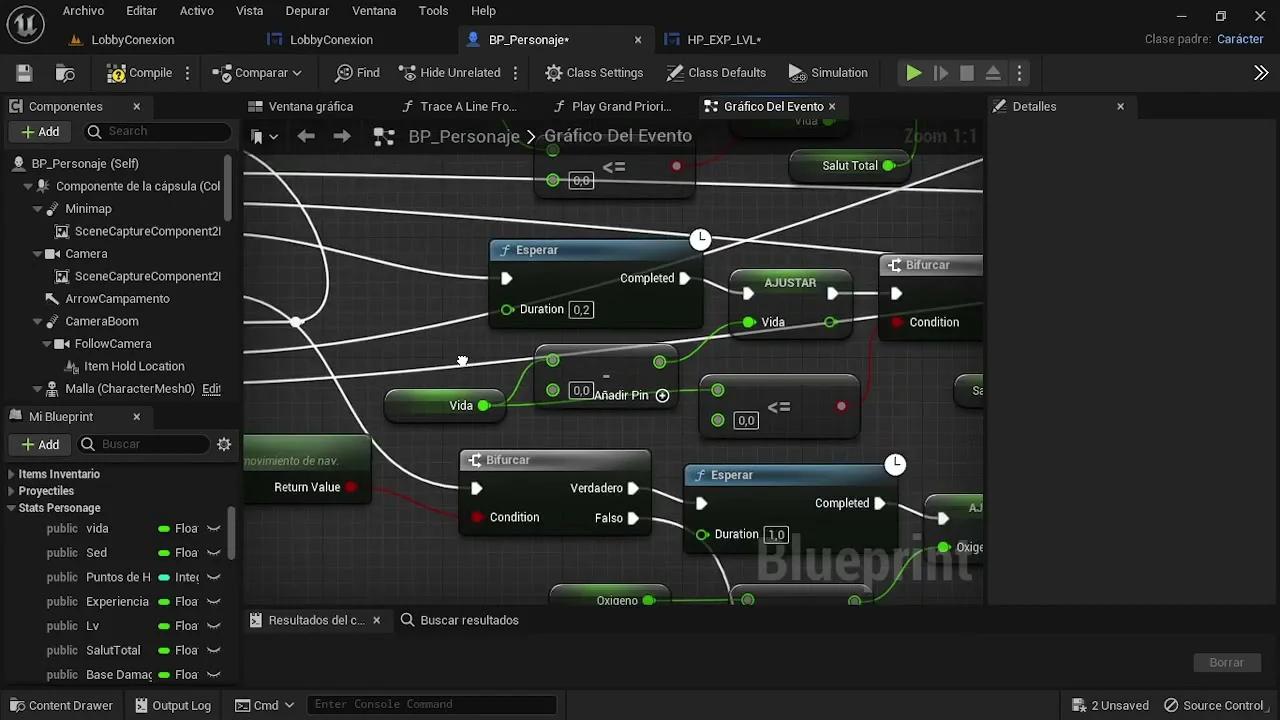The height and width of the screenshot is (720, 1280).
Task: Toggle Hide Unrelated nodes
Action: (x=449, y=73)
